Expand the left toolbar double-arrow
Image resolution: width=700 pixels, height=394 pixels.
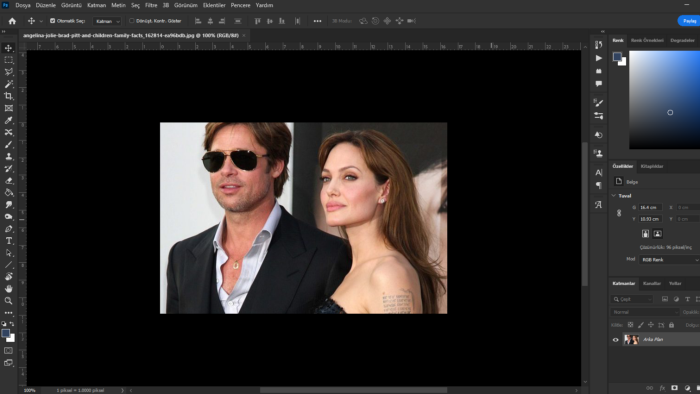[x=4, y=31]
